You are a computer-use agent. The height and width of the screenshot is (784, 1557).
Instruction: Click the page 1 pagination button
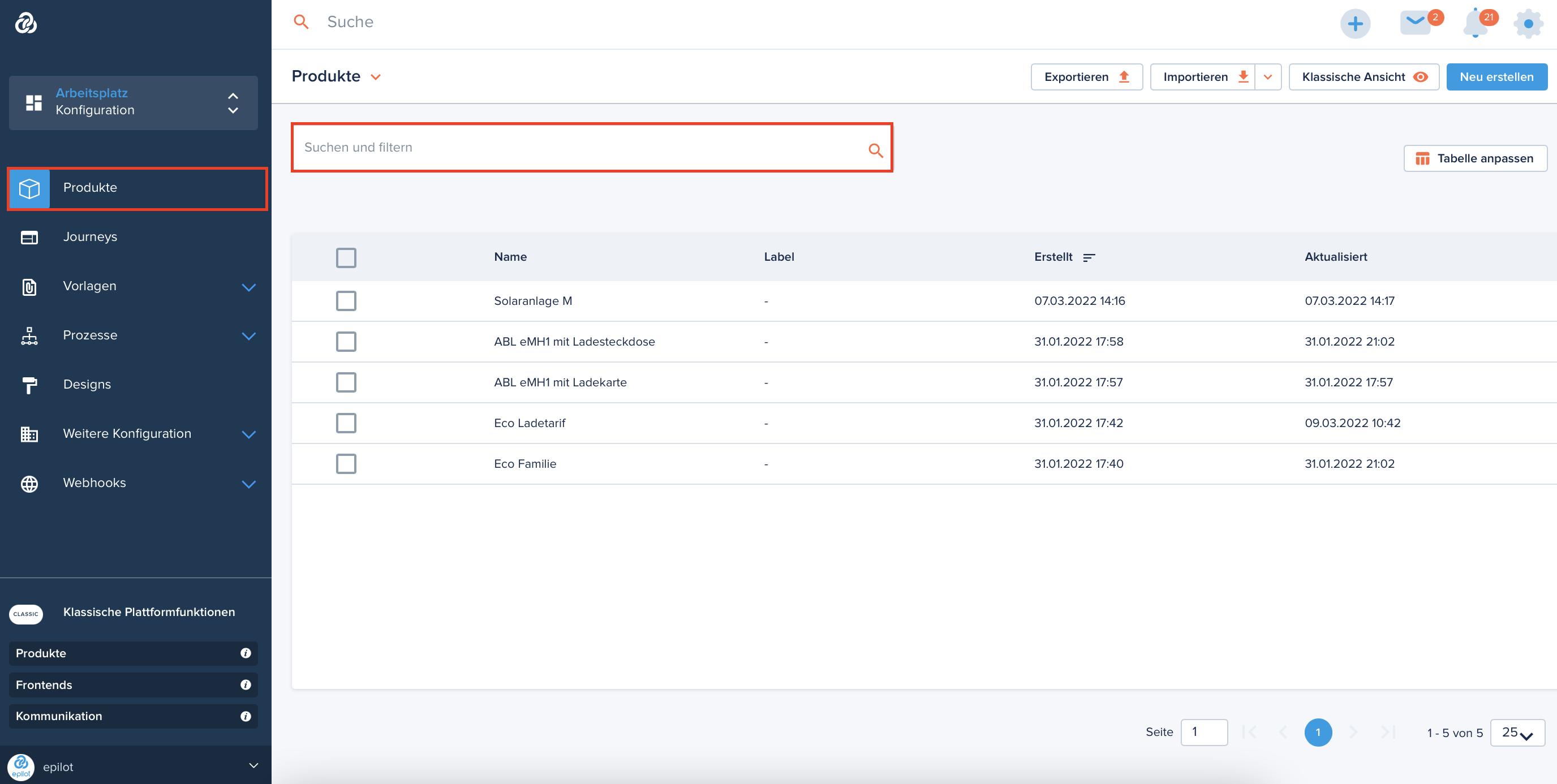tap(1318, 732)
